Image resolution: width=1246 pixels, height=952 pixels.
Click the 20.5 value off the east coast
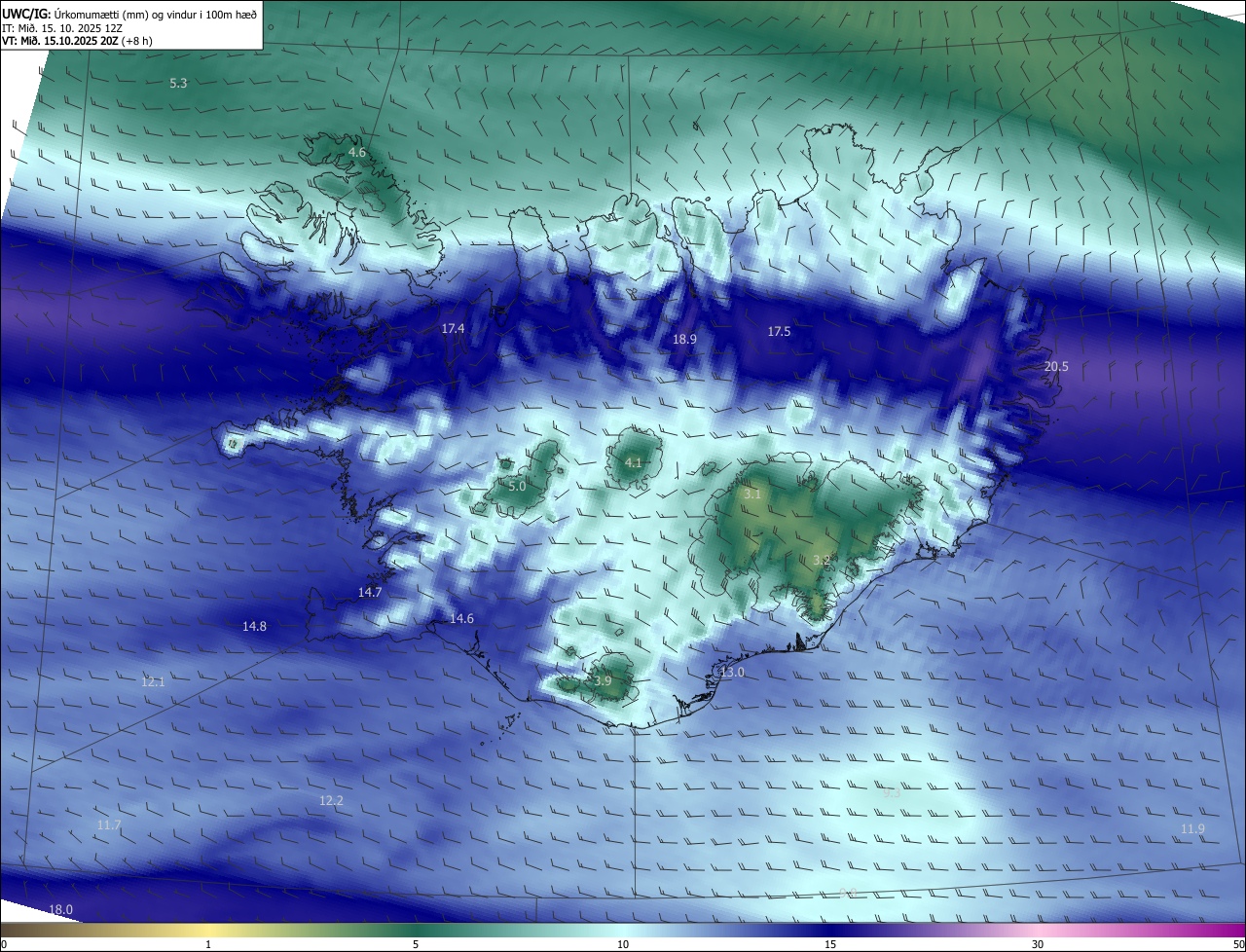1056,367
